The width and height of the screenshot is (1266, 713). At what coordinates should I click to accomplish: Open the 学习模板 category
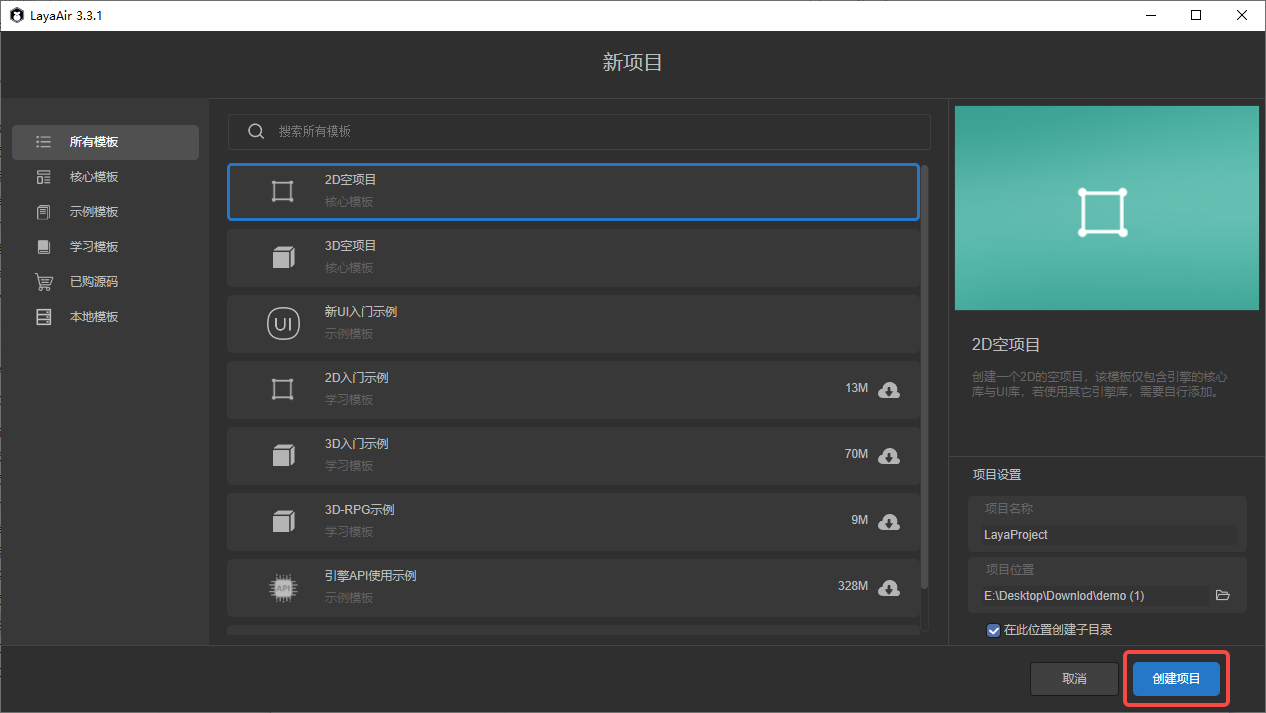(x=94, y=247)
